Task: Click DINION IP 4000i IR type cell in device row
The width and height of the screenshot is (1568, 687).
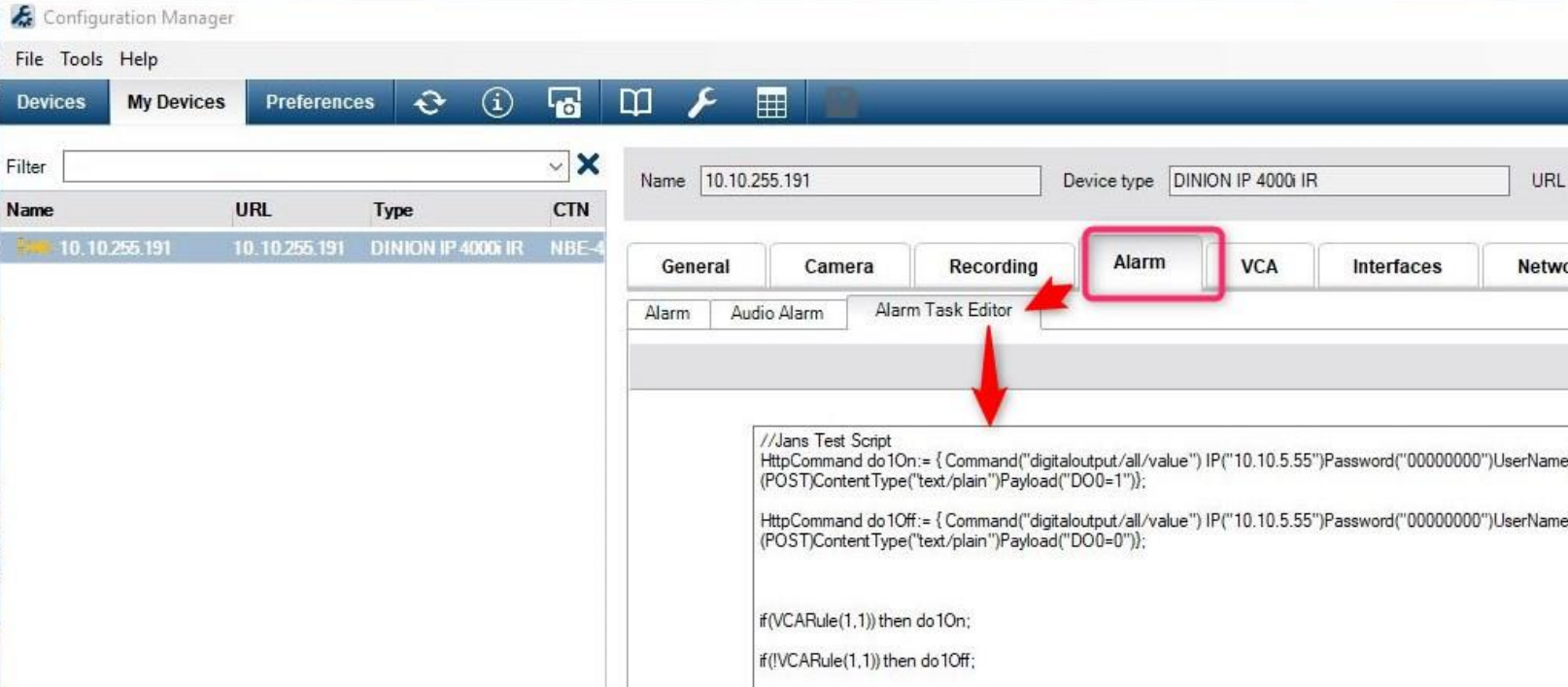Action: pos(446,248)
